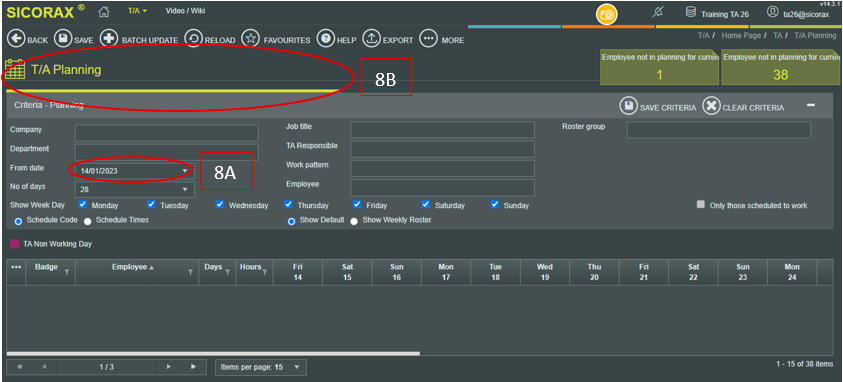Select the Show Default radio button
Screen dimensions: 843x382
(x=291, y=221)
